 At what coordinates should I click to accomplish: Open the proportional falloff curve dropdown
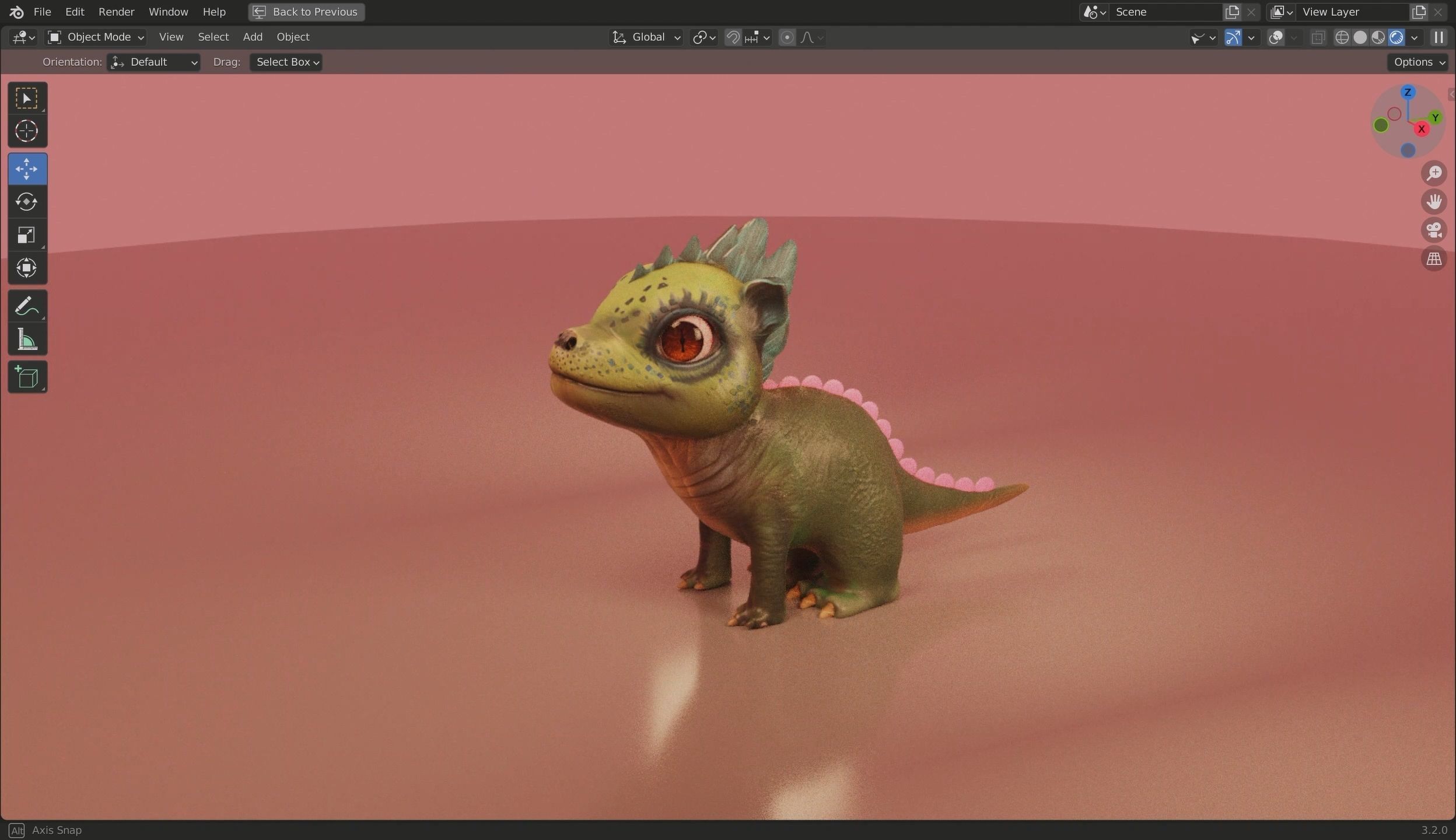point(811,37)
